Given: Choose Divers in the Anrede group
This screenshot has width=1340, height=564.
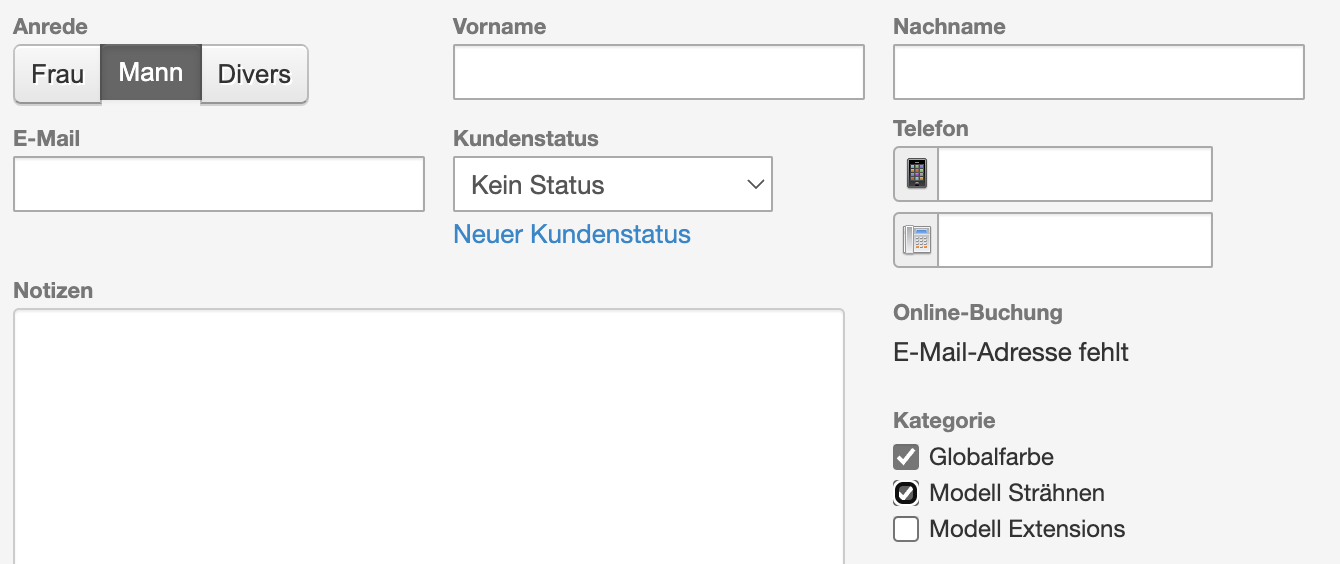Looking at the screenshot, I should 254,74.
